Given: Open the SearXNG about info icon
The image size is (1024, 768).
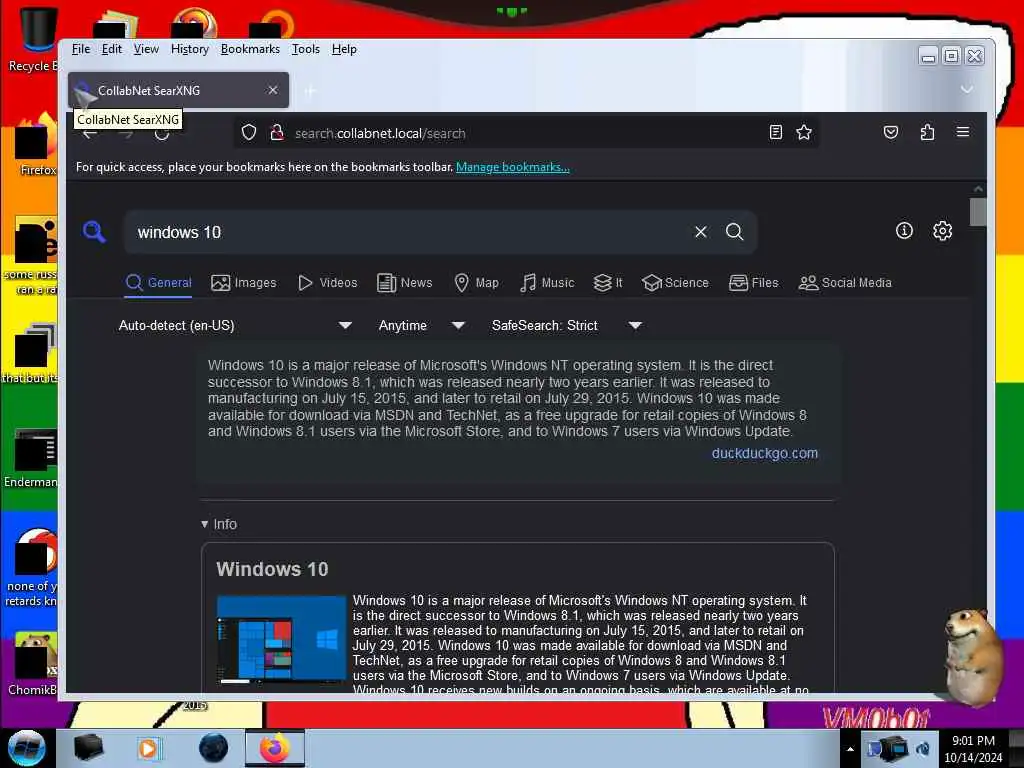Looking at the screenshot, I should click(904, 231).
